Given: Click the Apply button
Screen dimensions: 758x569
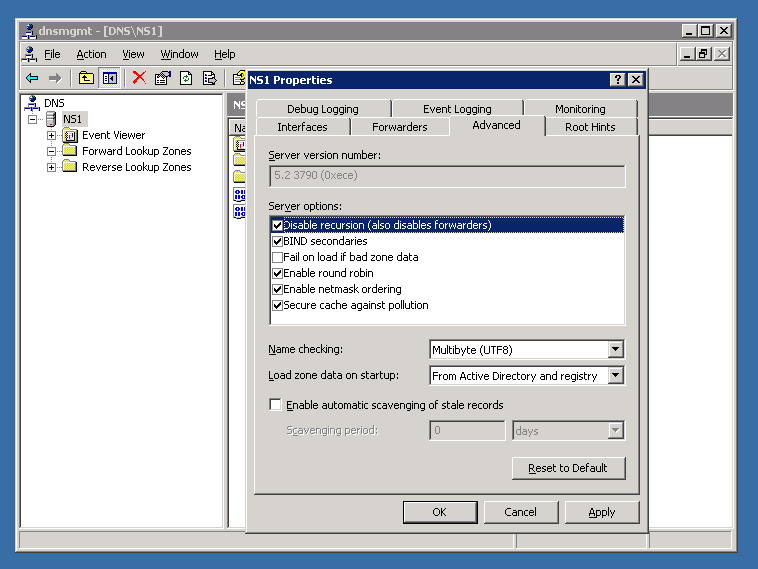Looking at the screenshot, I should 602,512.
